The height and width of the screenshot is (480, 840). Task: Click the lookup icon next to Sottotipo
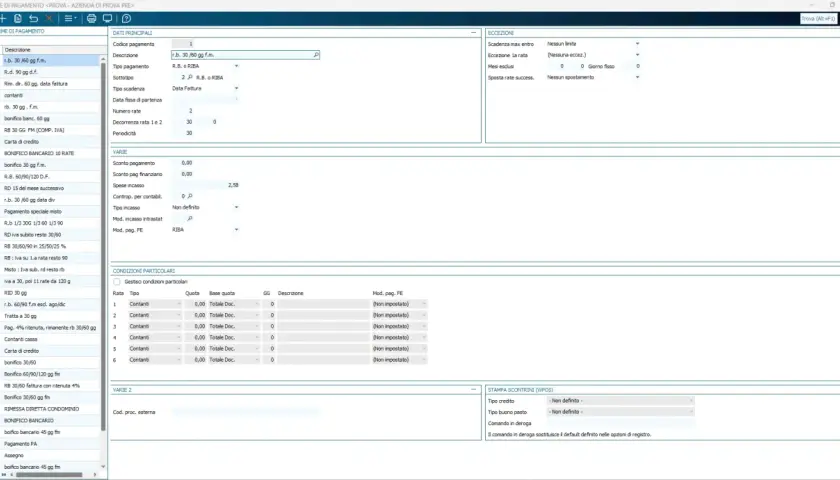(x=190, y=77)
